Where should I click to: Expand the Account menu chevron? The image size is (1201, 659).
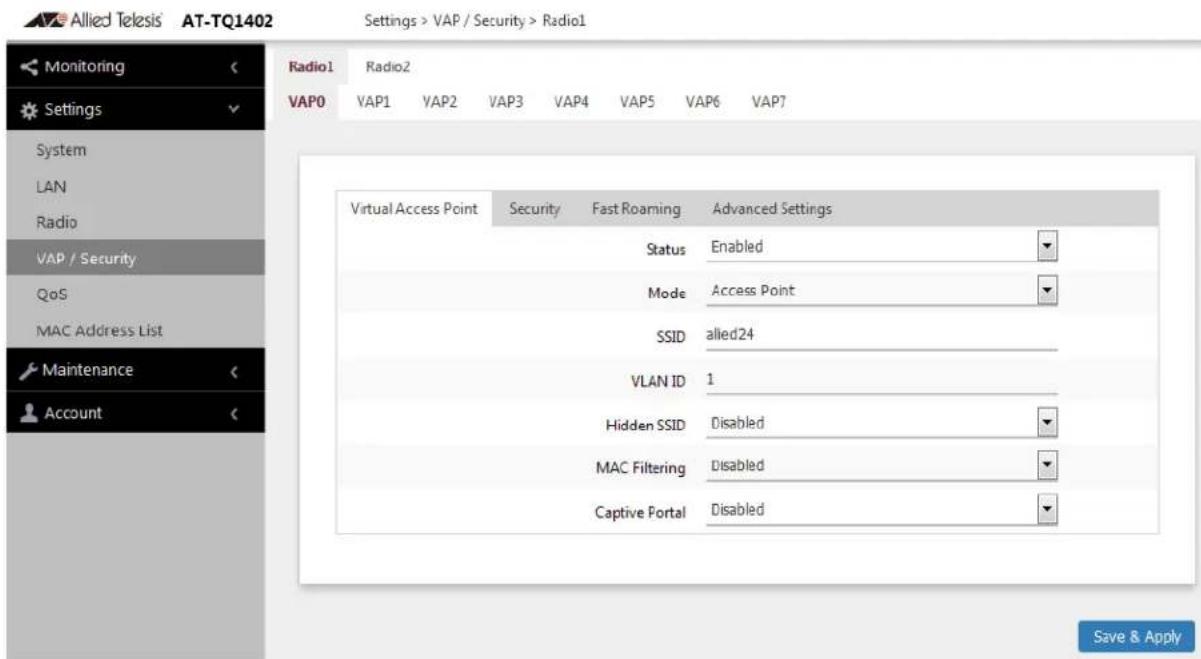[234, 414]
